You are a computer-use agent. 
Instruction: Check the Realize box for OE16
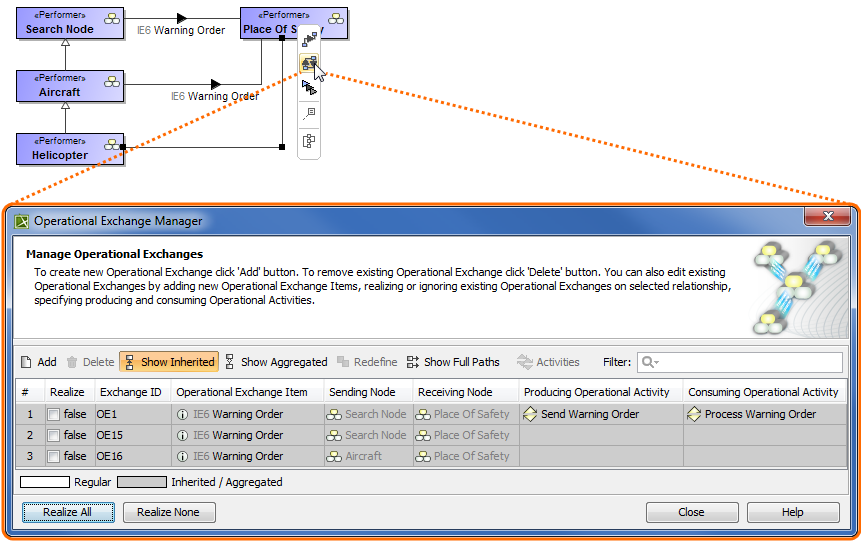coord(53,456)
